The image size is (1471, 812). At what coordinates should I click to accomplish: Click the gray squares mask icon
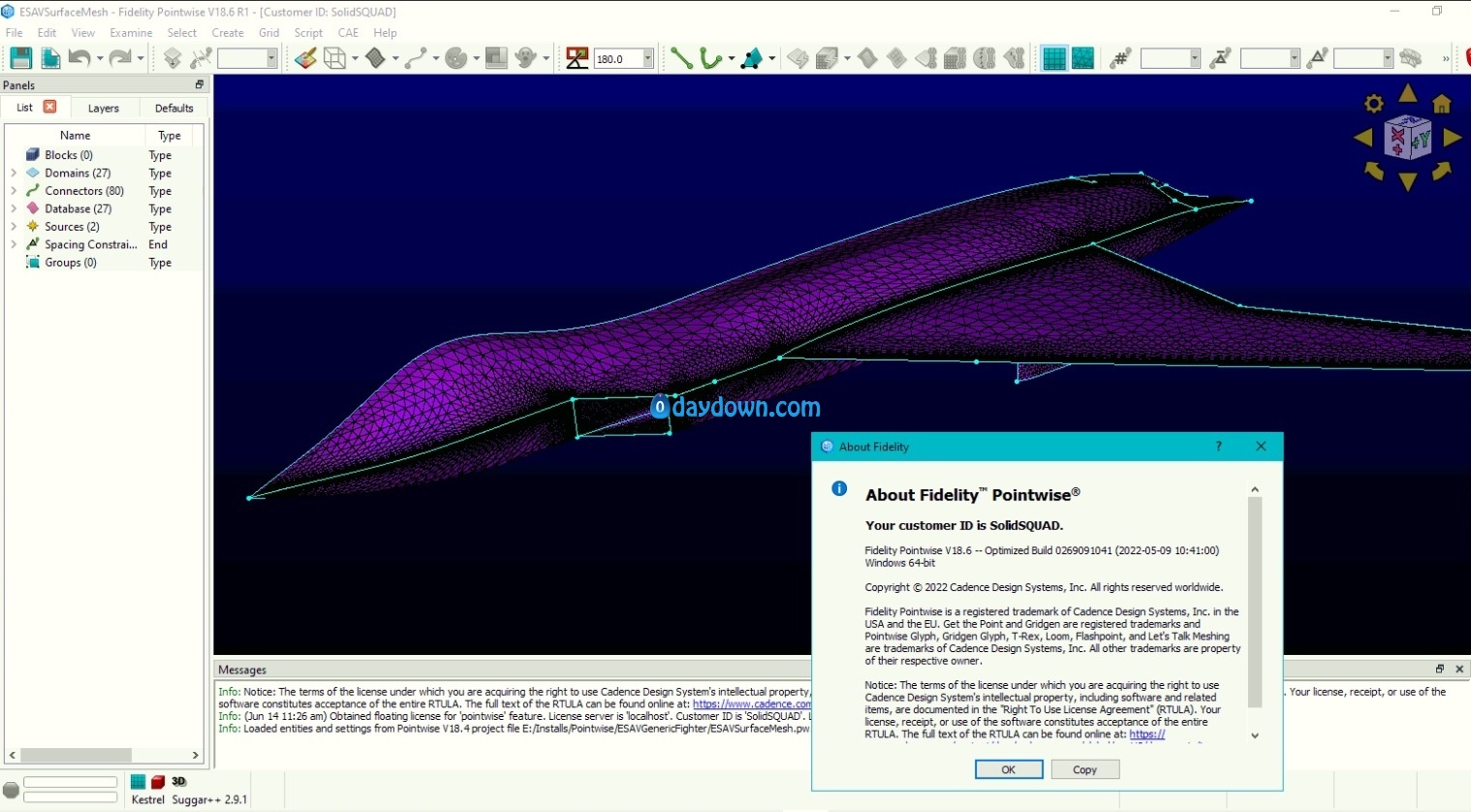496,58
